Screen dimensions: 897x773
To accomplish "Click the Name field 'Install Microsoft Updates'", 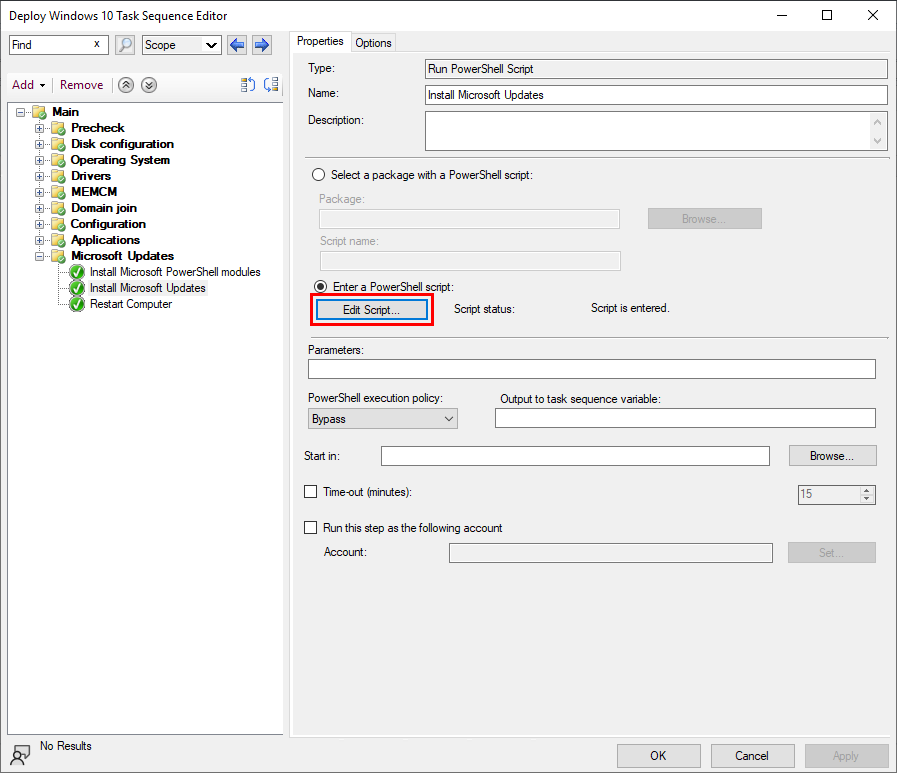I will click(x=656, y=95).
